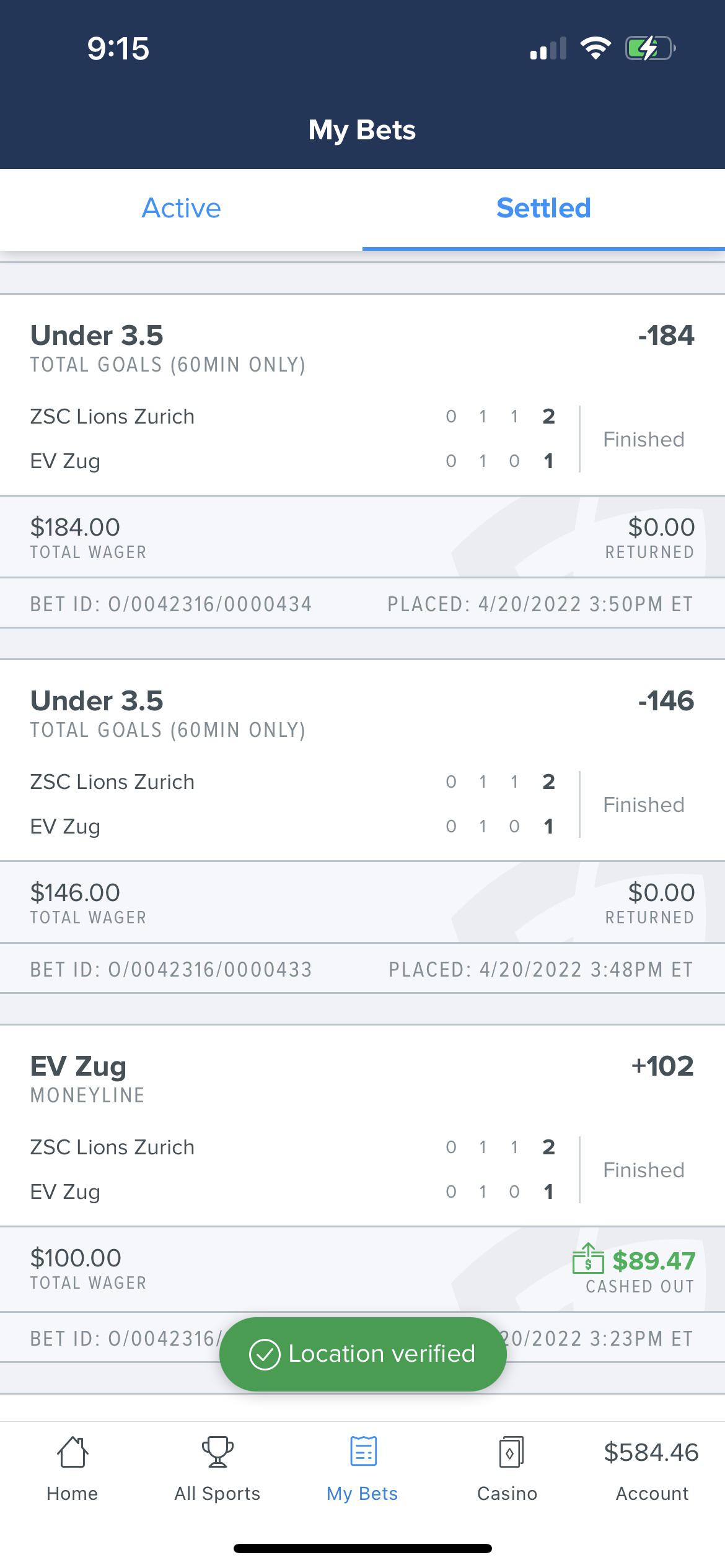Select the -146 odds label
725x1568 pixels.
click(x=666, y=700)
